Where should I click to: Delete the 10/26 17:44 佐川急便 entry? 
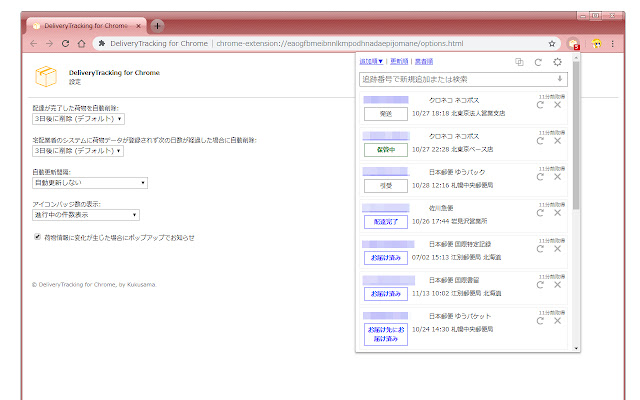(x=558, y=213)
